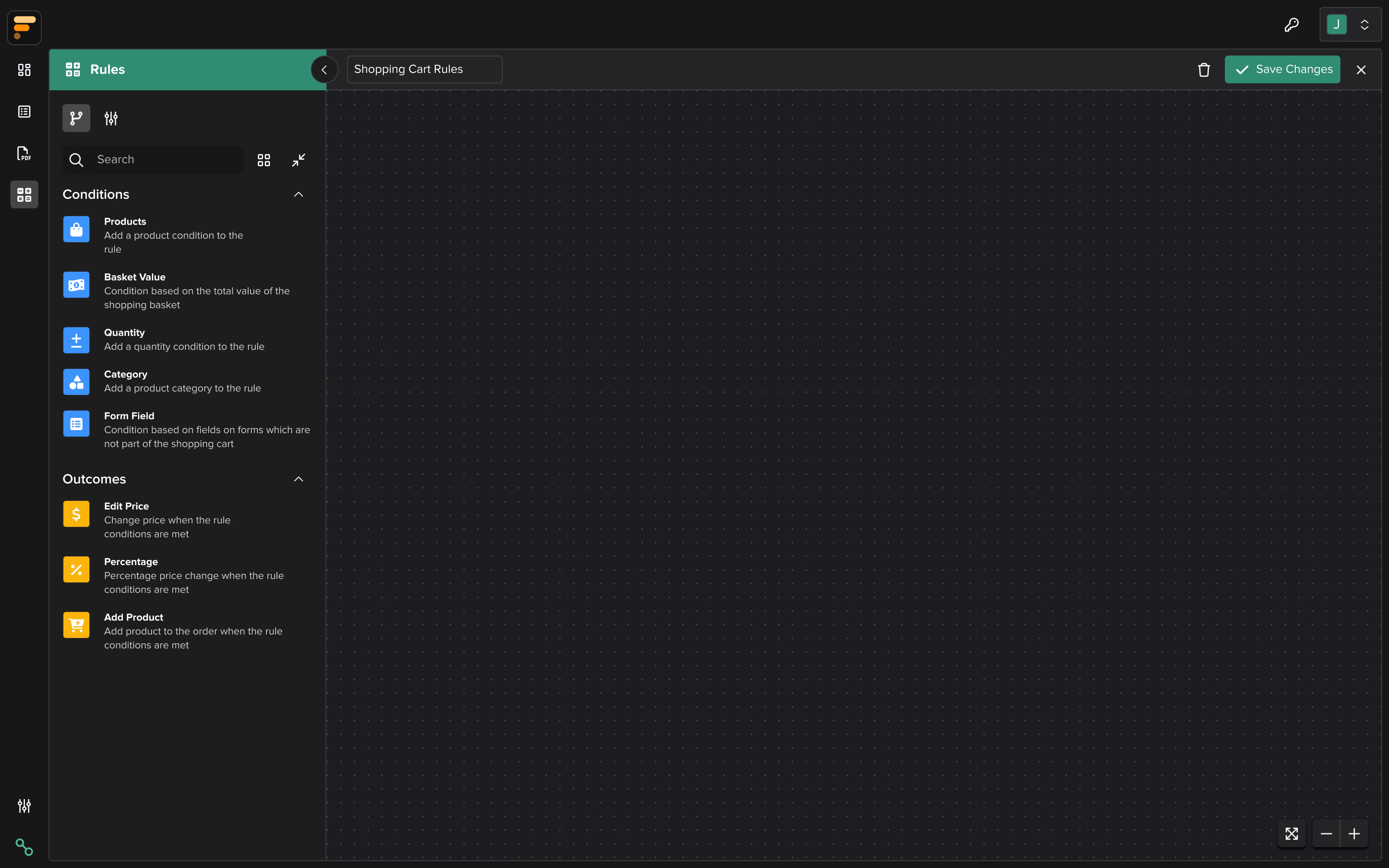Select the Rules calculator icon in sidebar
Viewport: 1389px width, 868px height.
pos(23,194)
